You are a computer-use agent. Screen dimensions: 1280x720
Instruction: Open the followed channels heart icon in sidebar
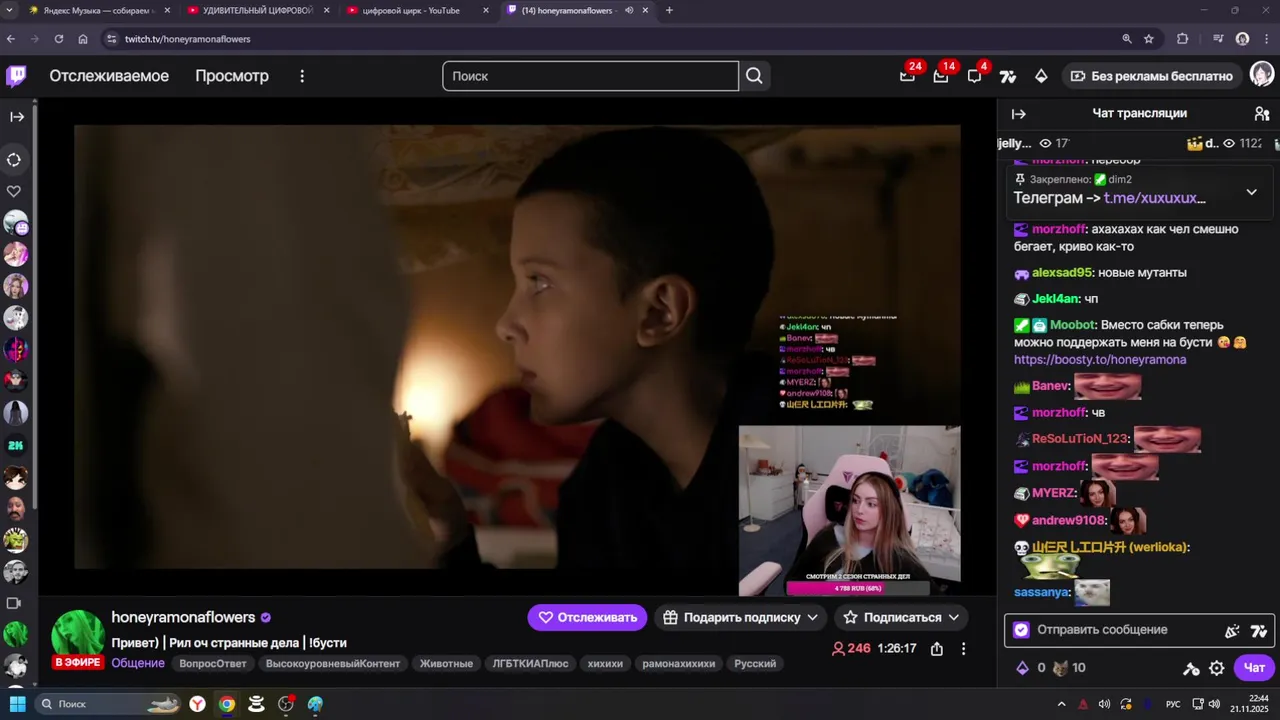pos(14,191)
